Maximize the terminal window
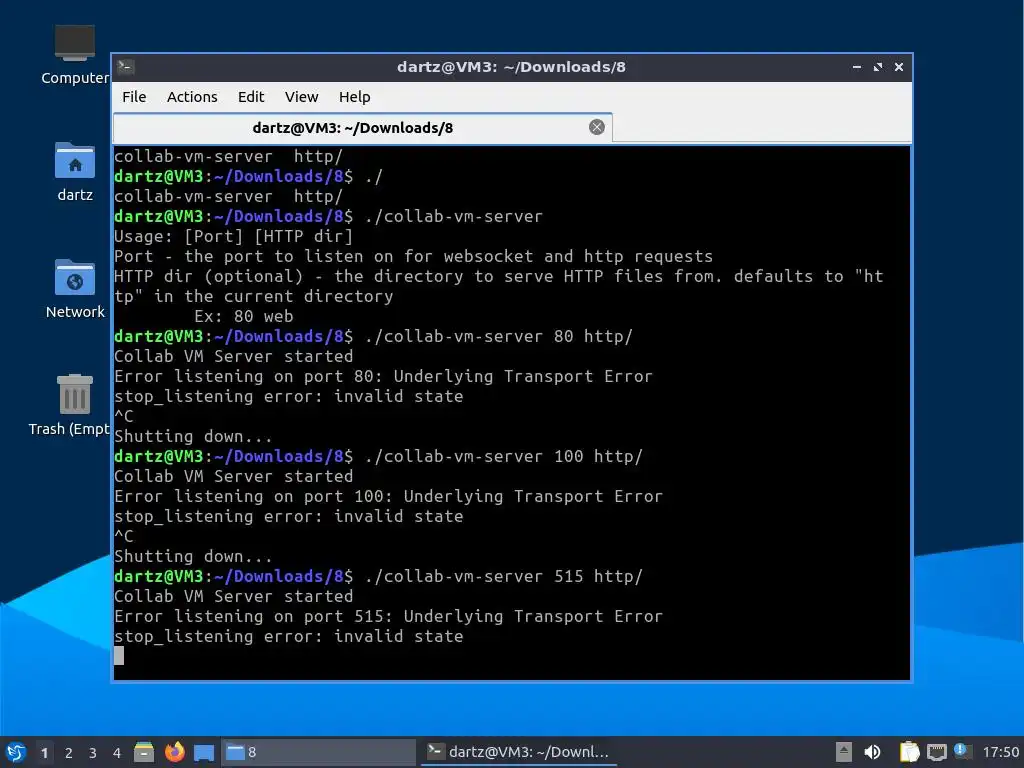 point(877,67)
